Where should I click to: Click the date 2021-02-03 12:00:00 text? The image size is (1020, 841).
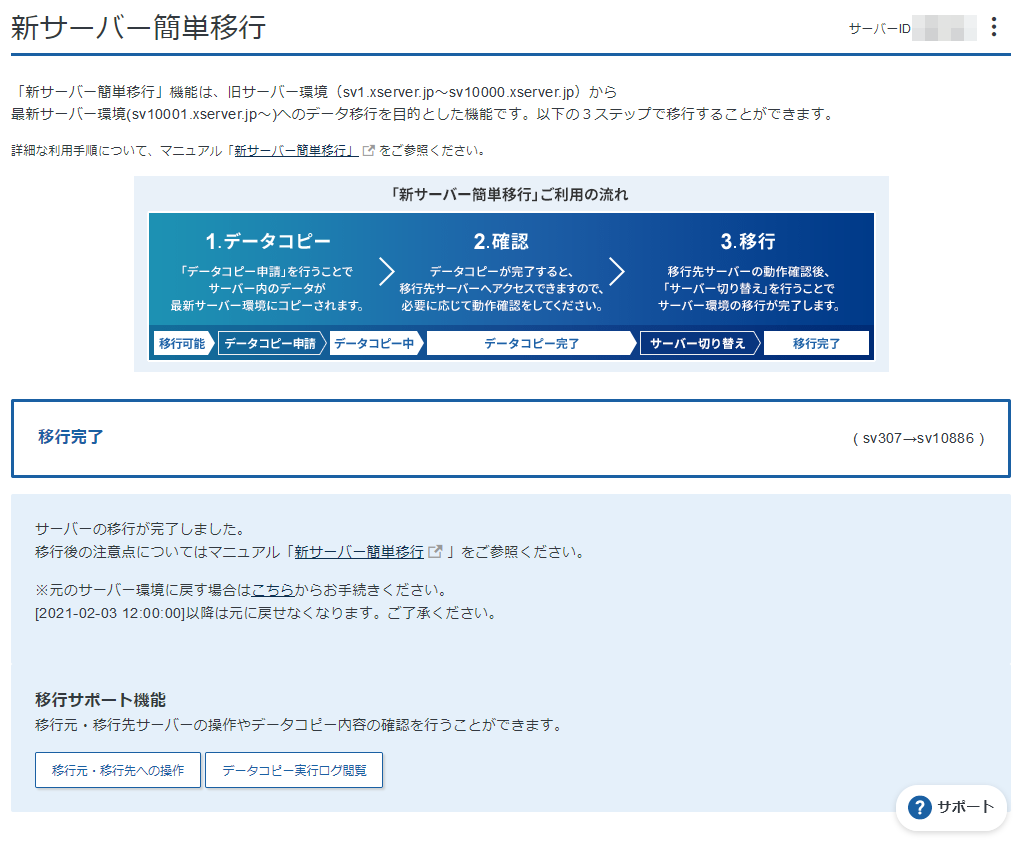110,613
